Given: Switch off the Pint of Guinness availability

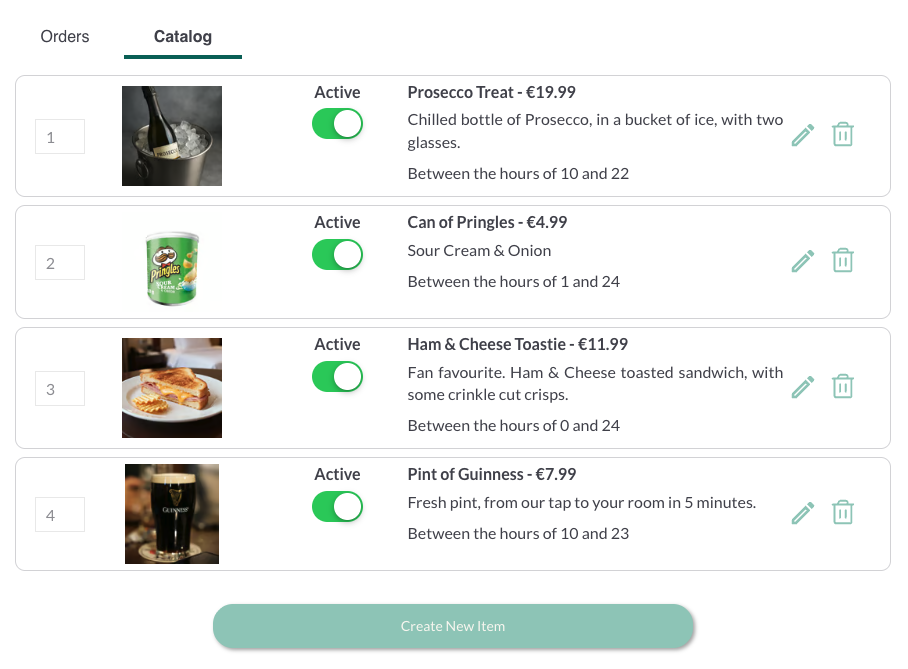Looking at the screenshot, I should coord(337,507).
